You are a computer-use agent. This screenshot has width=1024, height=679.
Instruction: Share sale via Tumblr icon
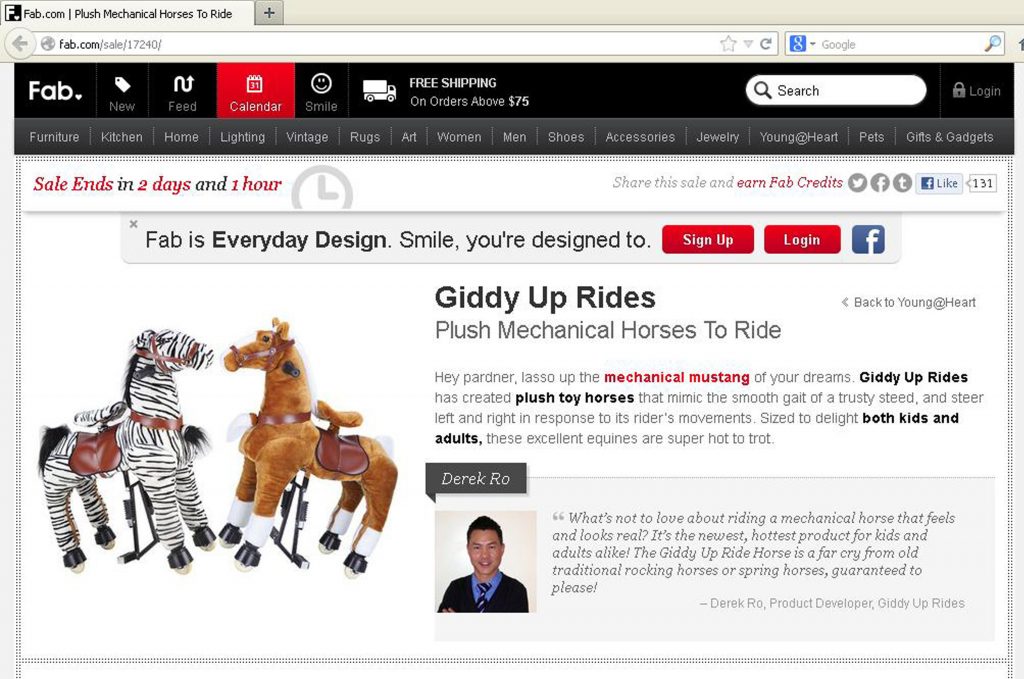(902, 183)
